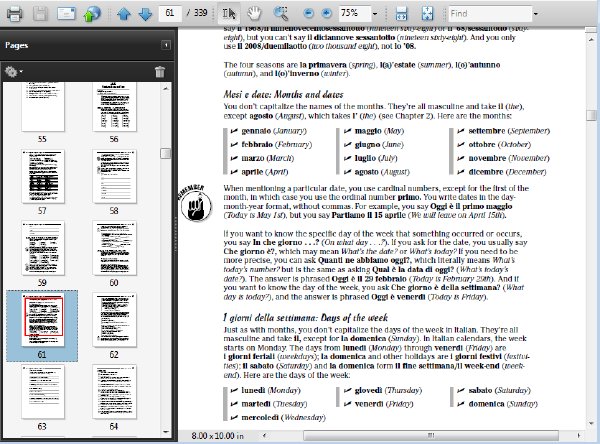Click the page number field showing 61
This screenshot has width=600, height=444.
tap(170, 13)
